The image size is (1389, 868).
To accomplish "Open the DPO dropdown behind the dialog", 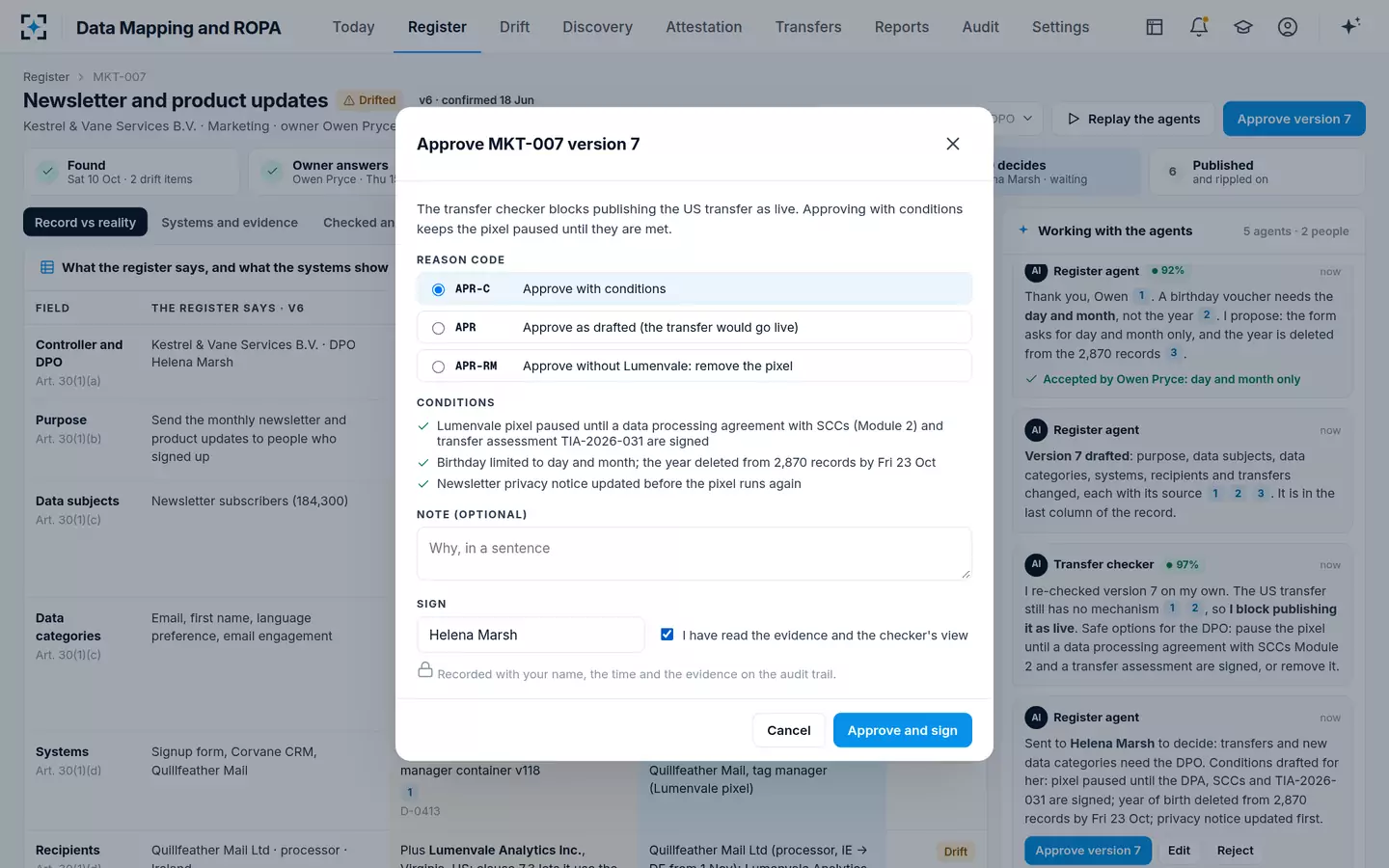I will (1016, 119).
